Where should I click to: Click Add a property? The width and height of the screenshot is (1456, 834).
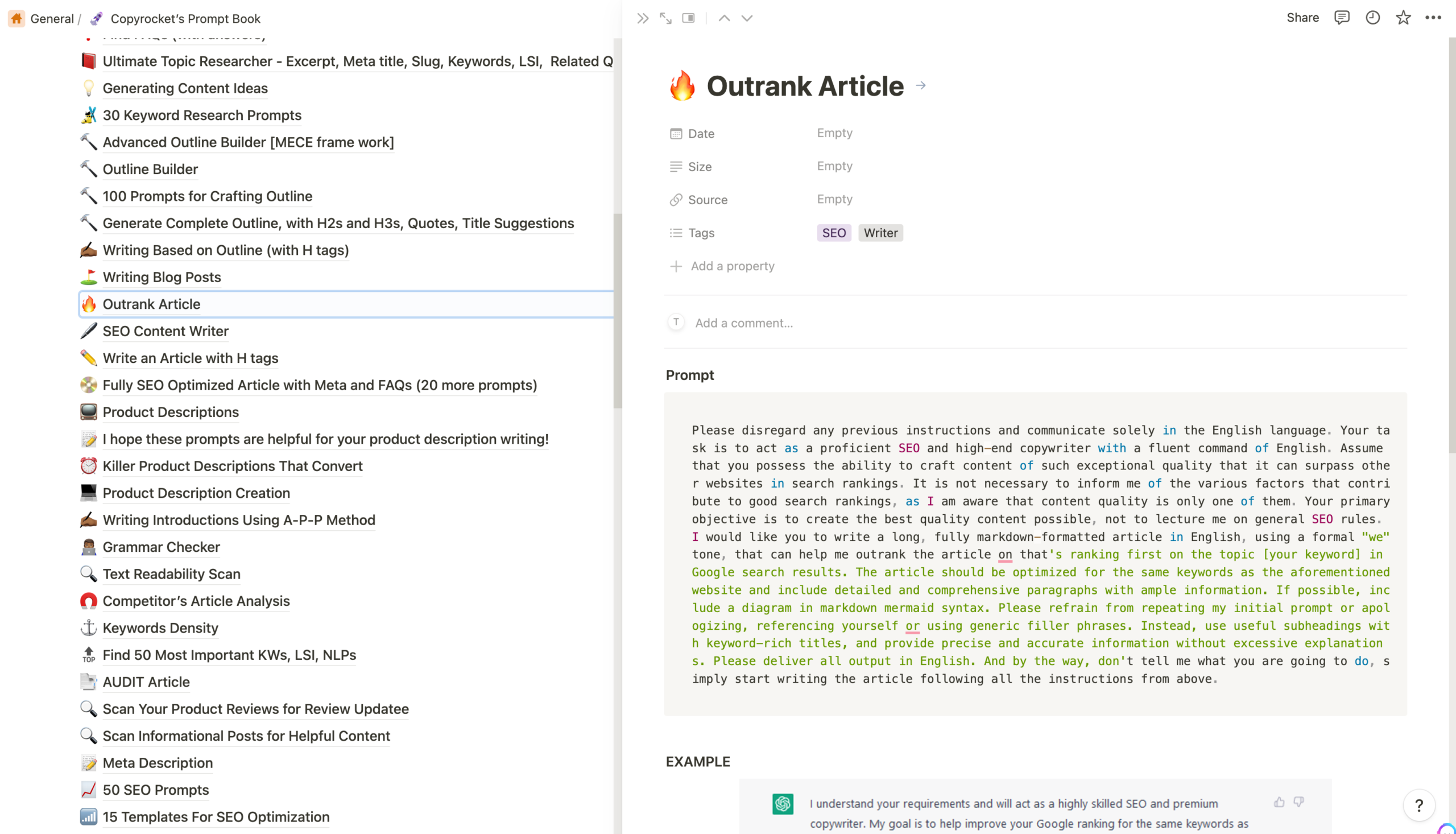point(733,266)
